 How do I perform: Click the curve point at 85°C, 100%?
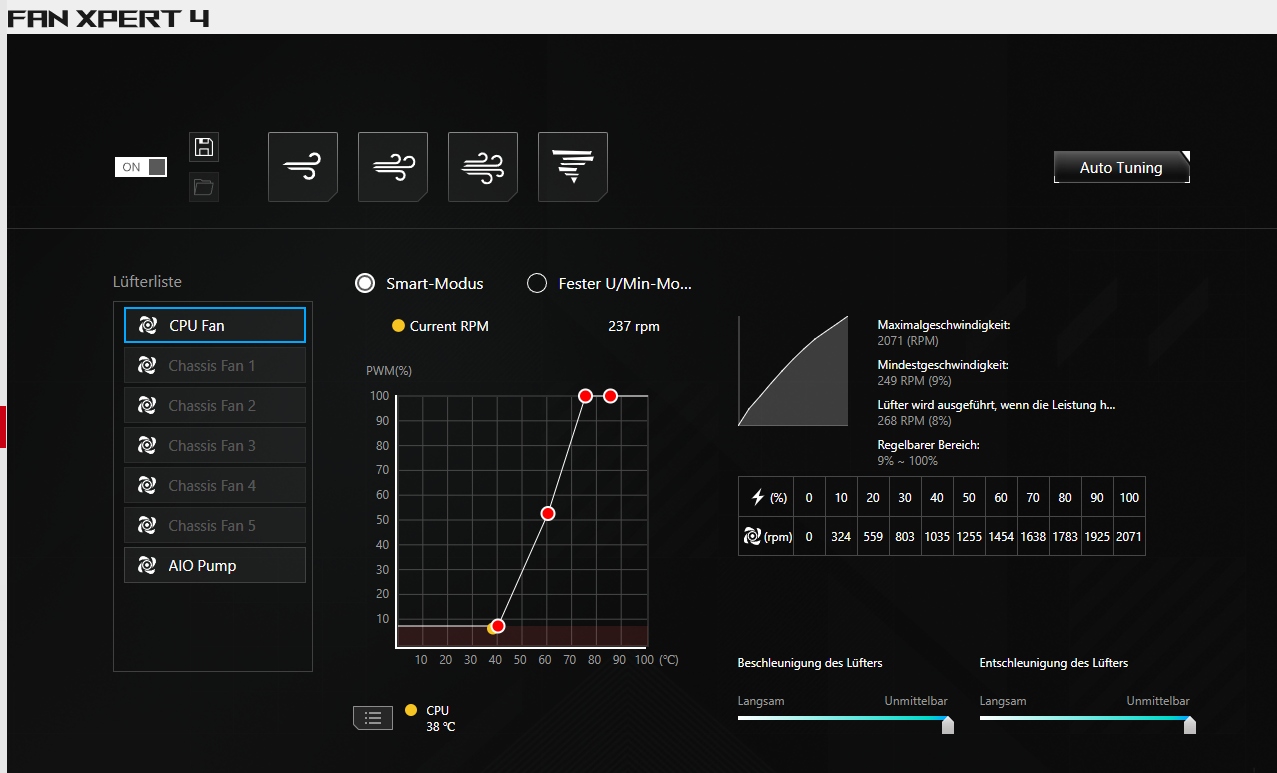point(610,396)
